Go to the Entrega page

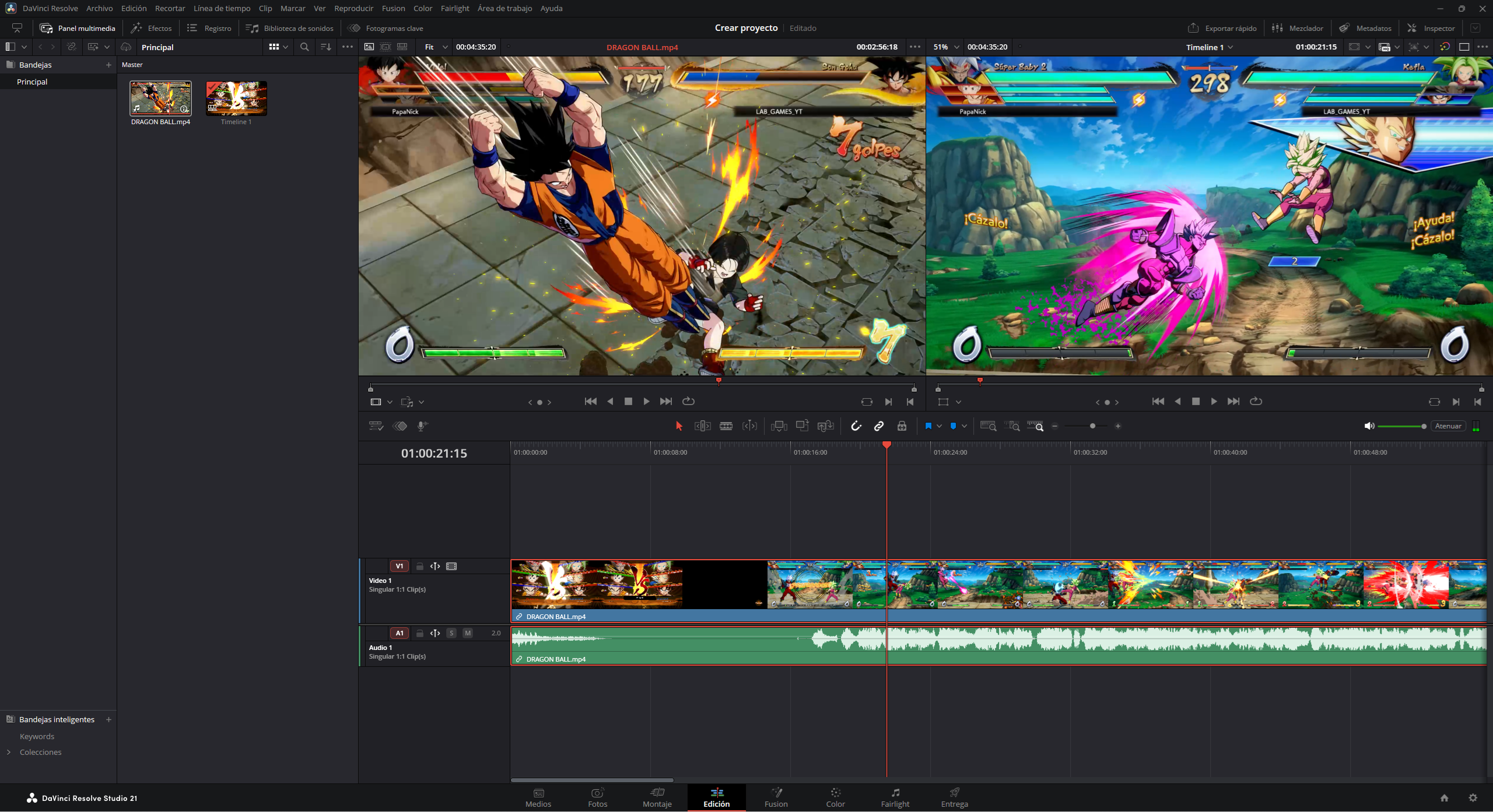pyautogui.click(x=955, y=797)
